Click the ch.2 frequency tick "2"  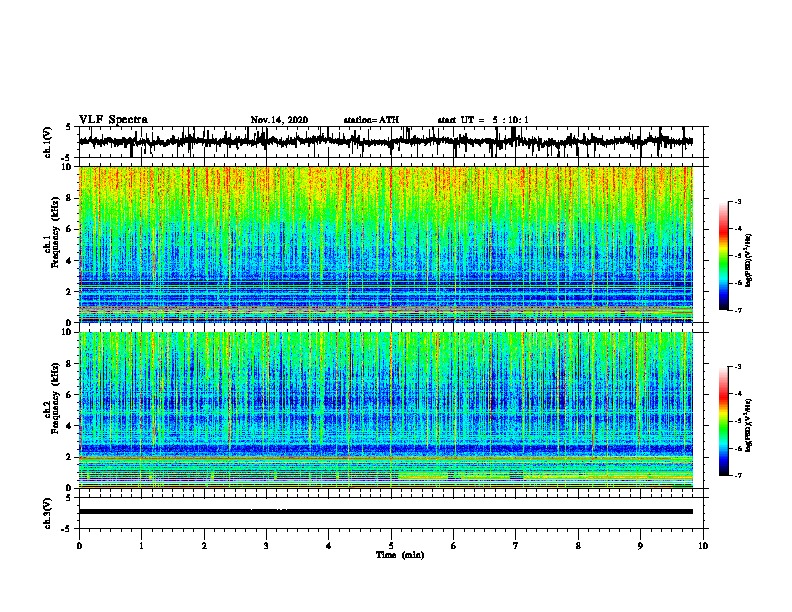(69, 457)
